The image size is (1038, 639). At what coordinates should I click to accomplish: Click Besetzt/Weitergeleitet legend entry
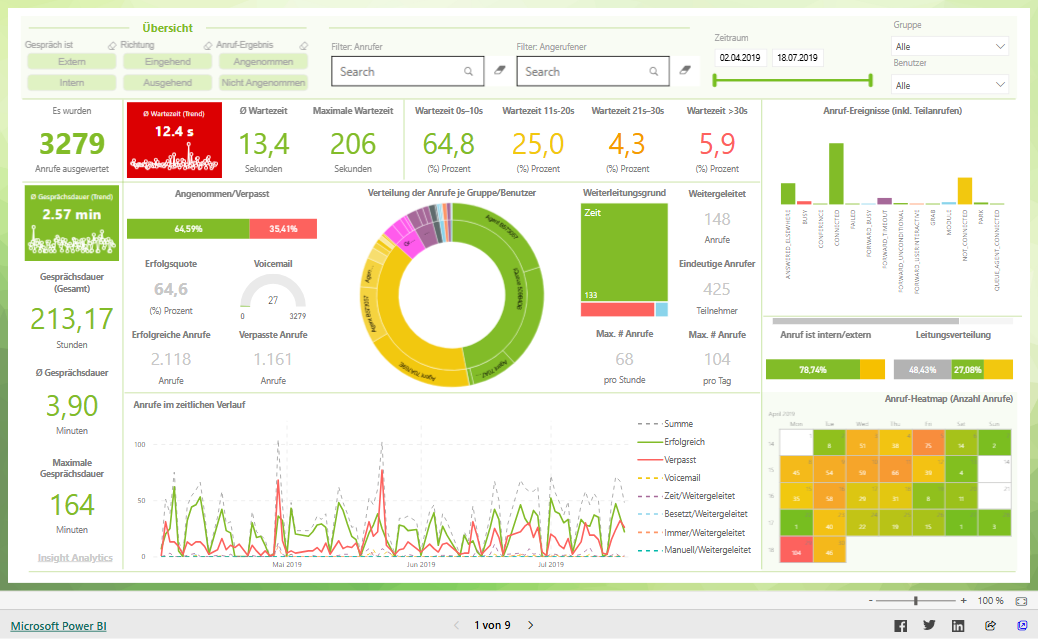[692, 514]
